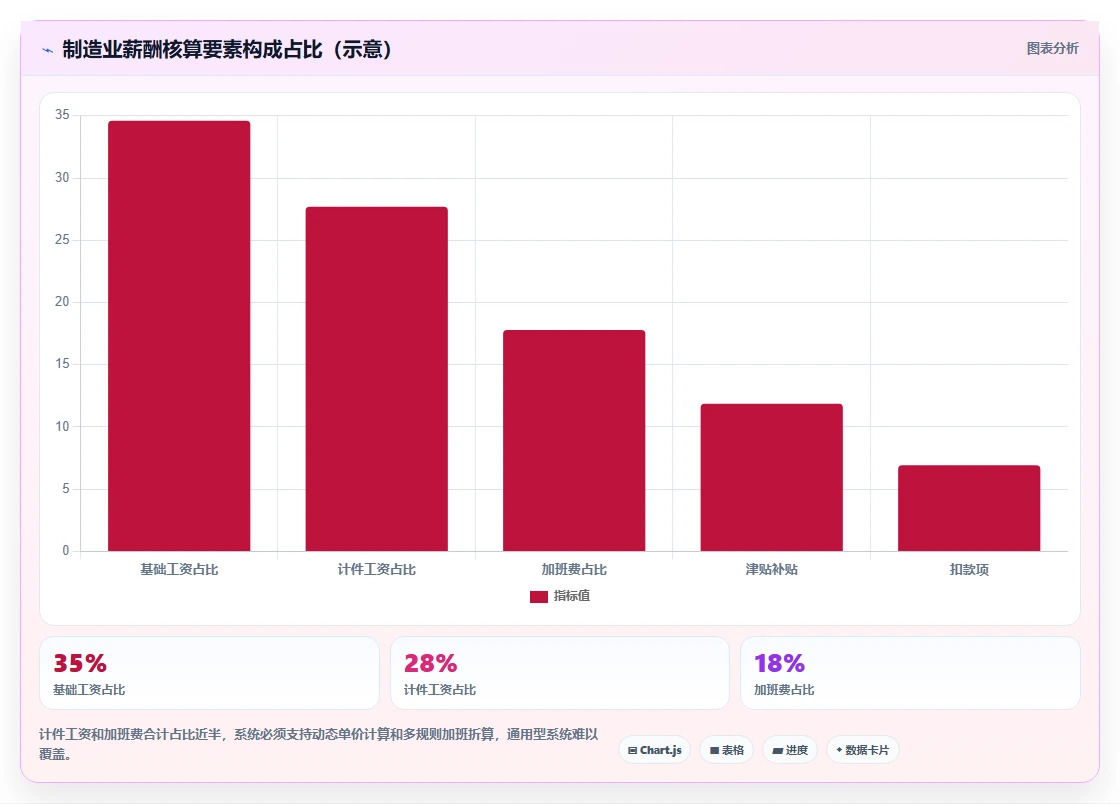Select the 计件工资占比 bar in chart
Image resolution: width=1120 pixels, height=804 pixels.
click(x=376, y=378)
